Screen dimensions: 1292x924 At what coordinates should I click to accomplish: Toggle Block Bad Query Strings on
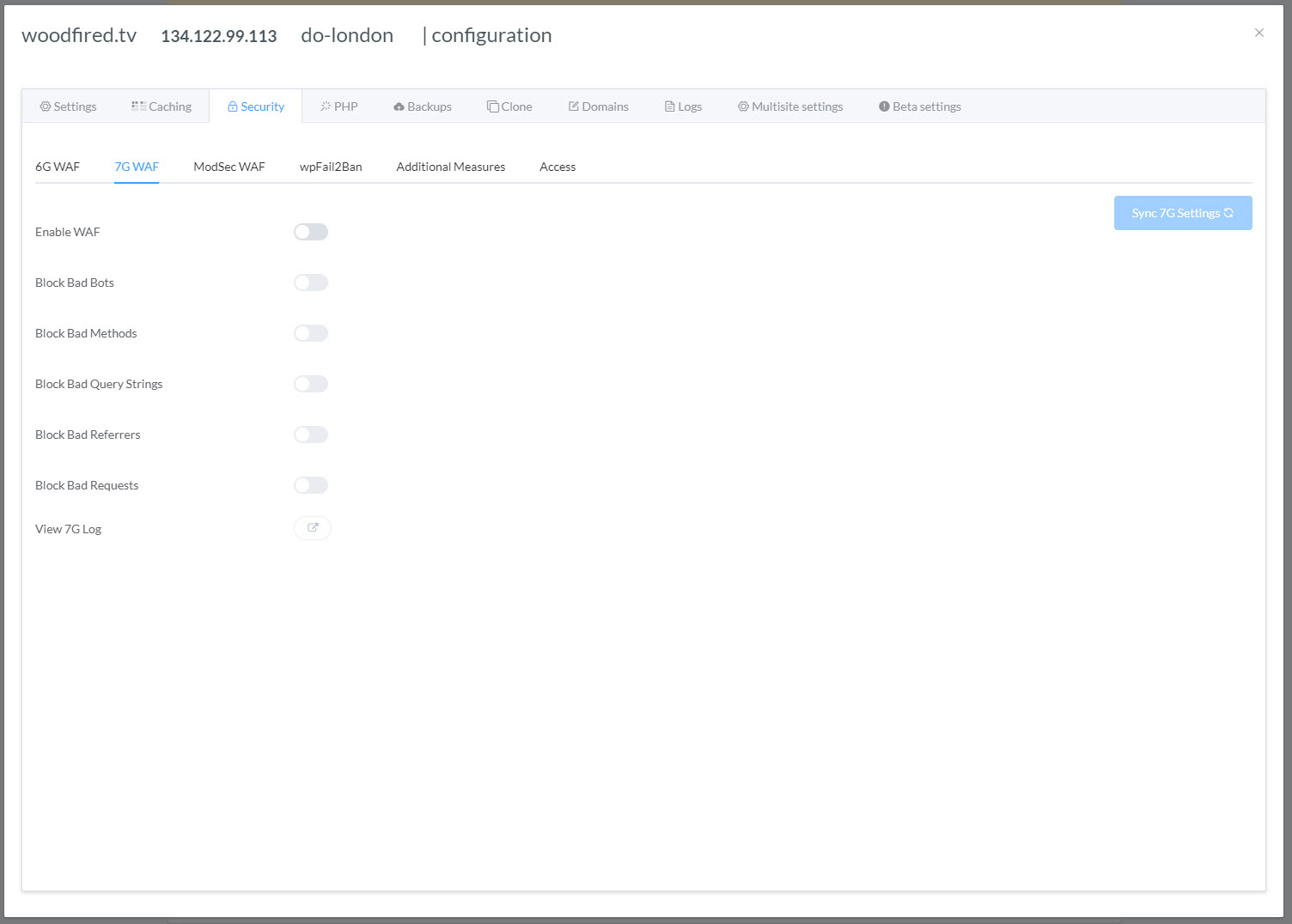tap(310, 383)
